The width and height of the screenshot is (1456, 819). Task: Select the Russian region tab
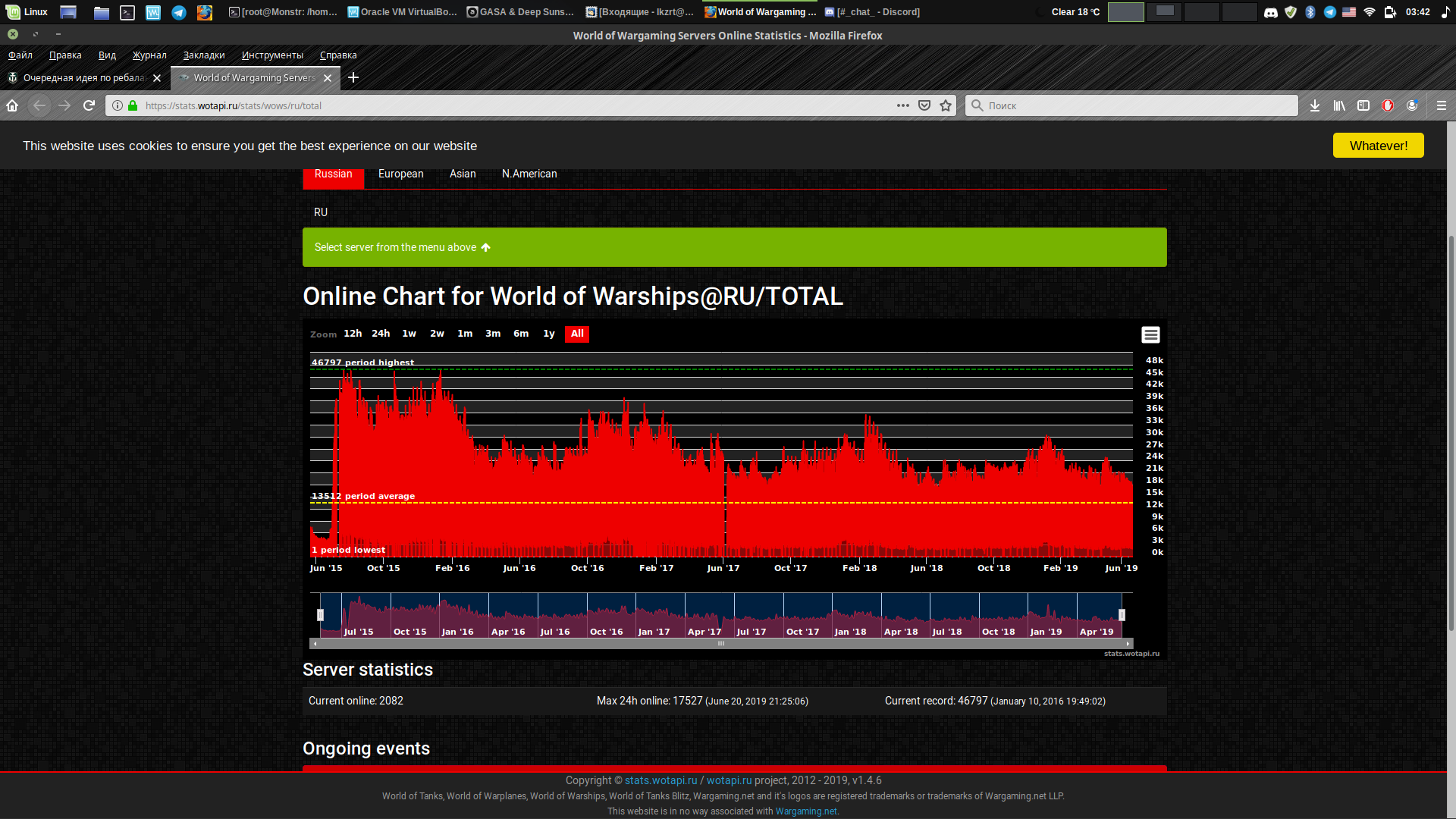(334, 174)
